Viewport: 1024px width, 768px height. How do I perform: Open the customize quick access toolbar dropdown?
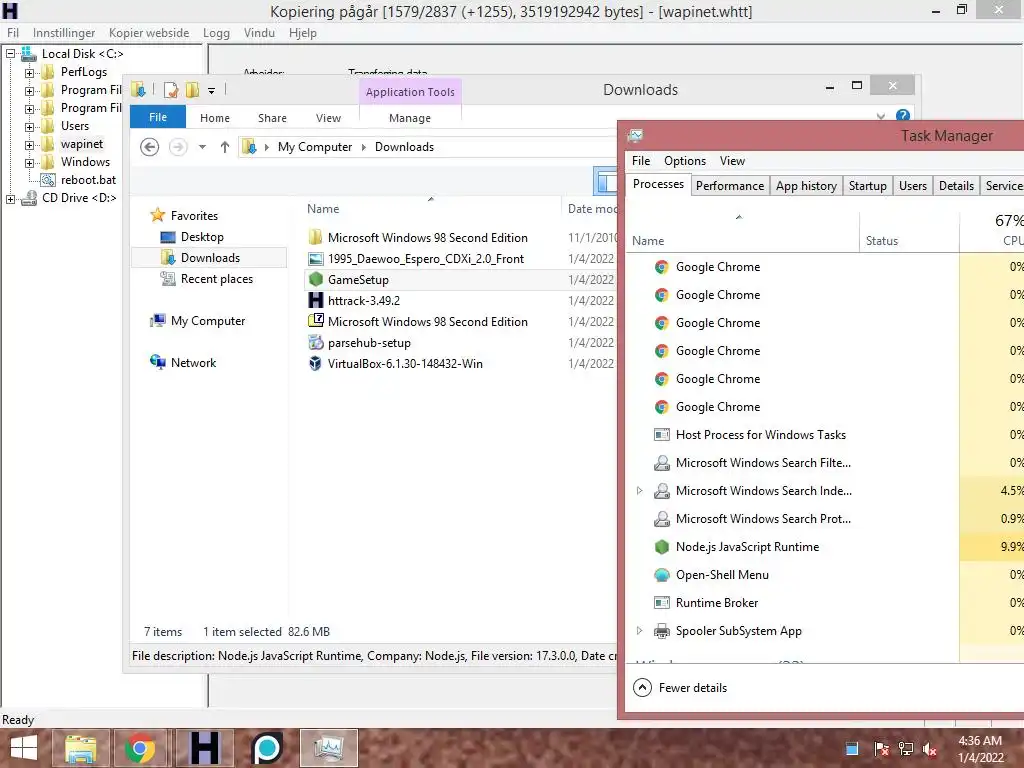click(x=212, y=91)
